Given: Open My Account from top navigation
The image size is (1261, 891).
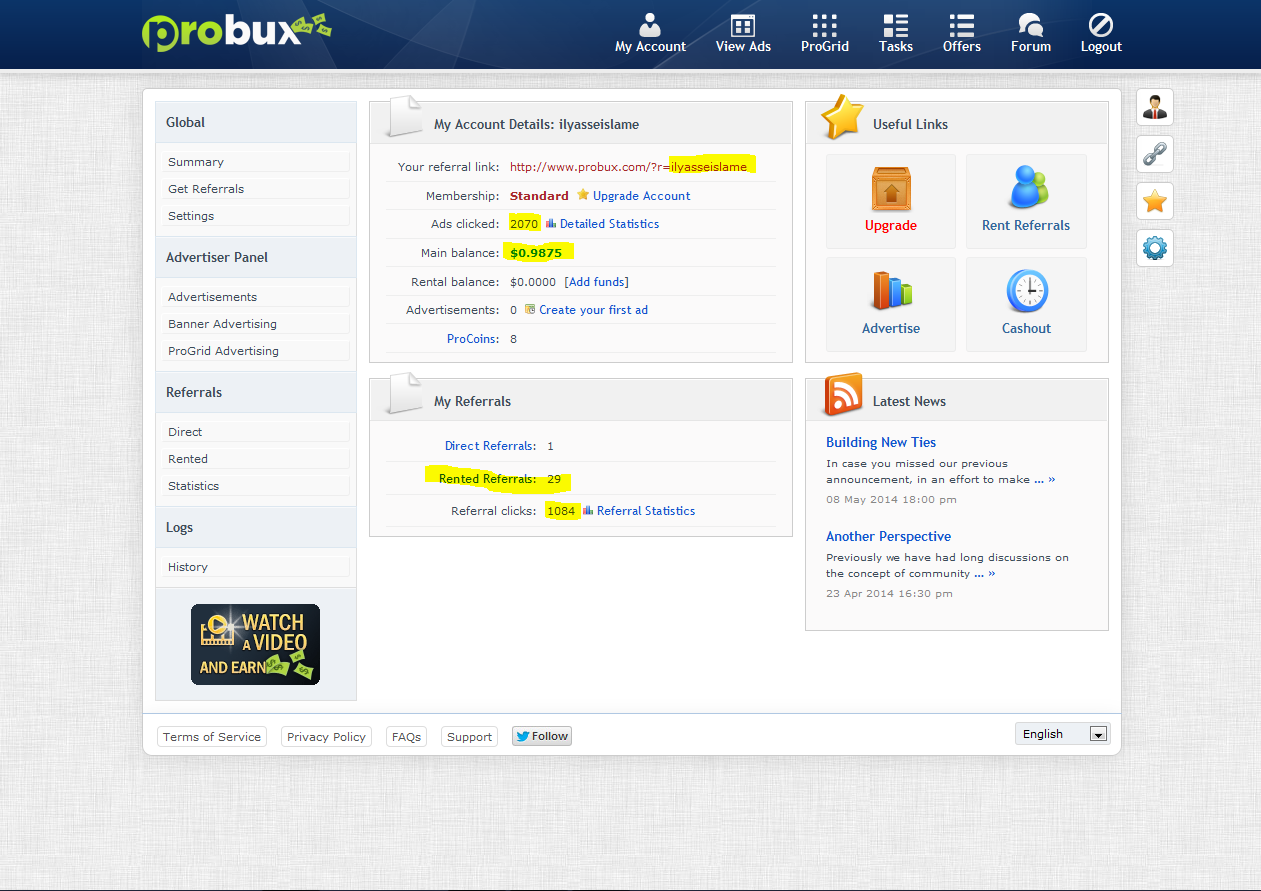Looking at the screenshot, I should (650, 33).
